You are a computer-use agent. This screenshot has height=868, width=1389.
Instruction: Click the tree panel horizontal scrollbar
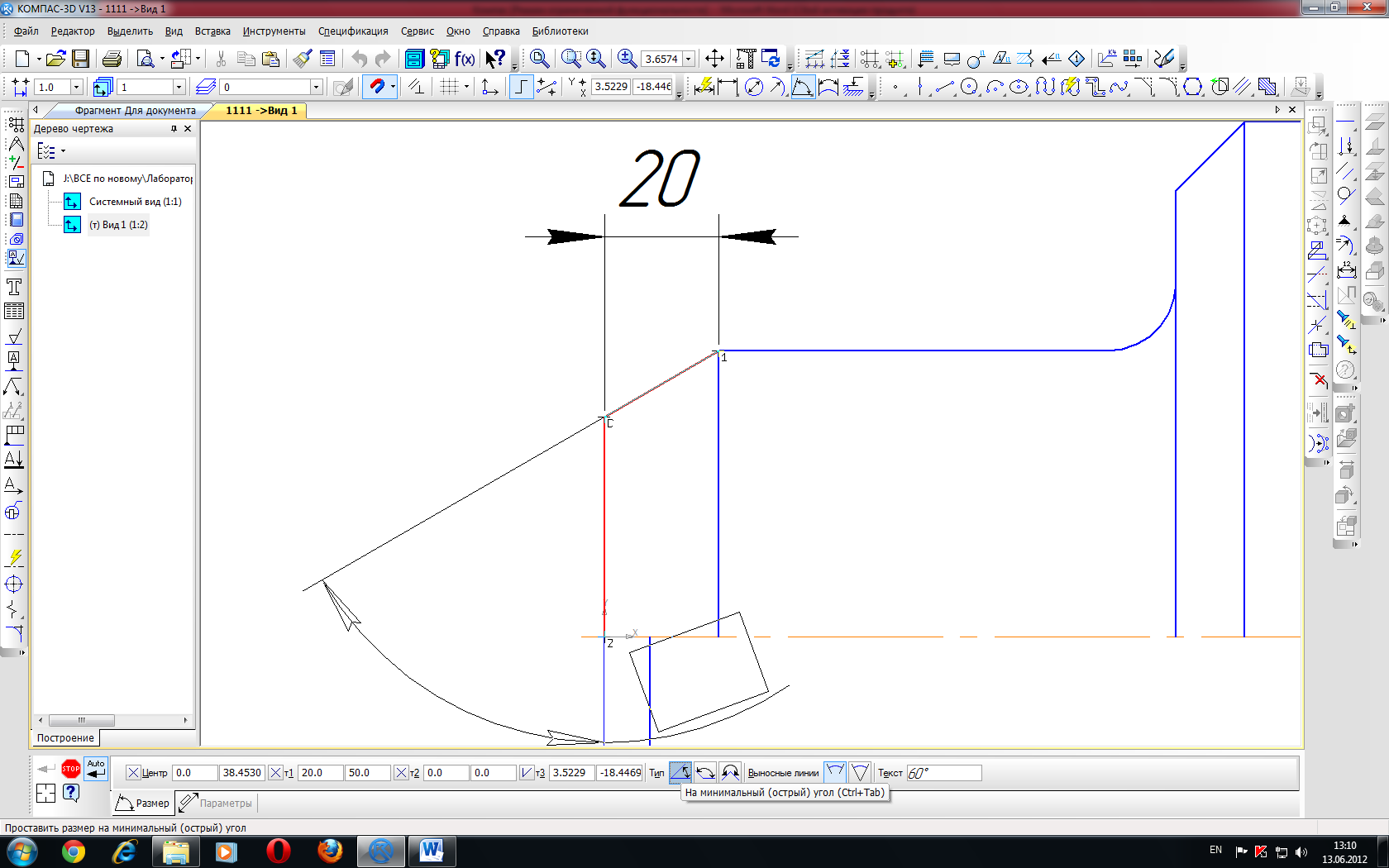[114, 720]
